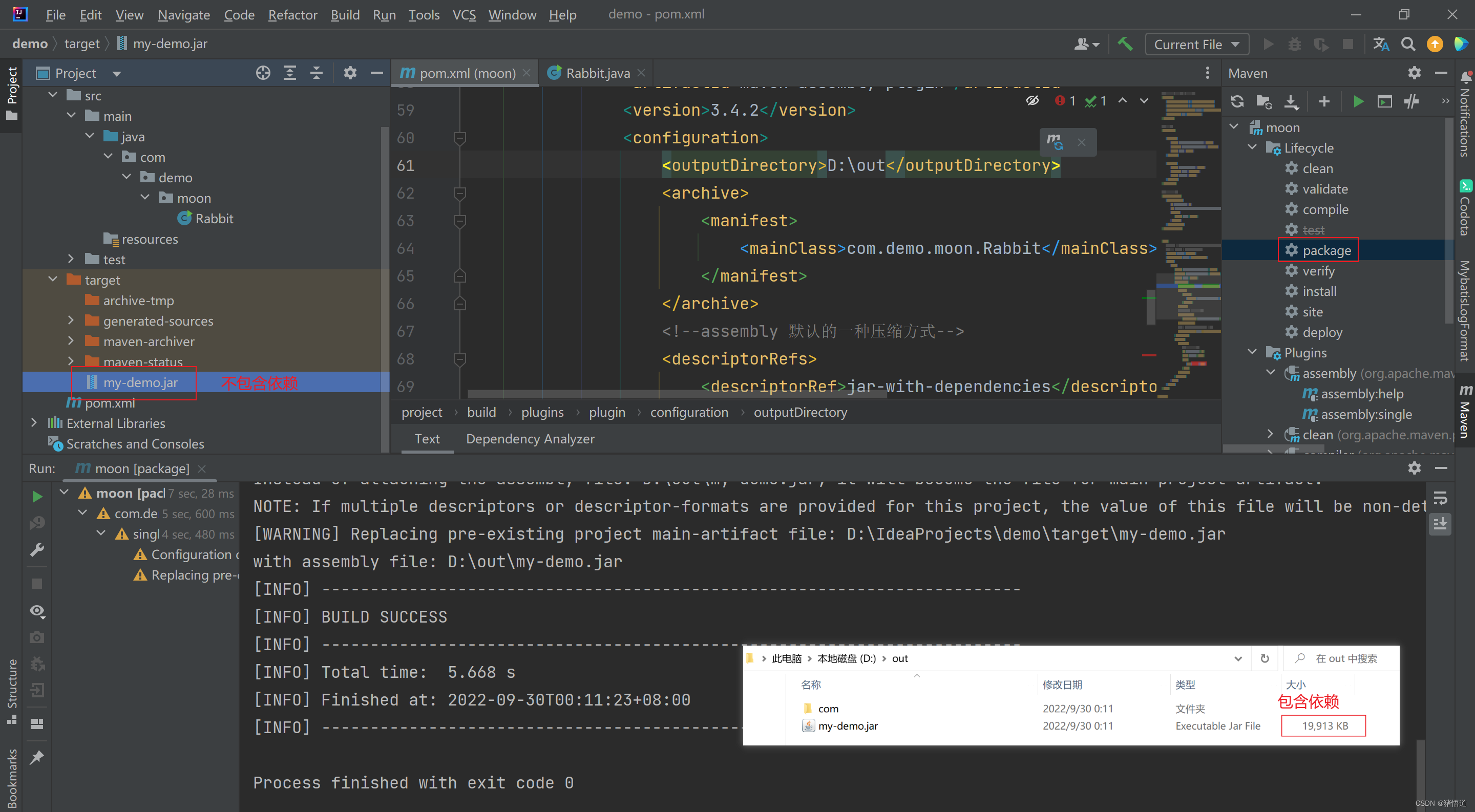Toggle Maven Skip Tests mode
The height and width of the screenshot is (812, 1475).
point(1411,102)
